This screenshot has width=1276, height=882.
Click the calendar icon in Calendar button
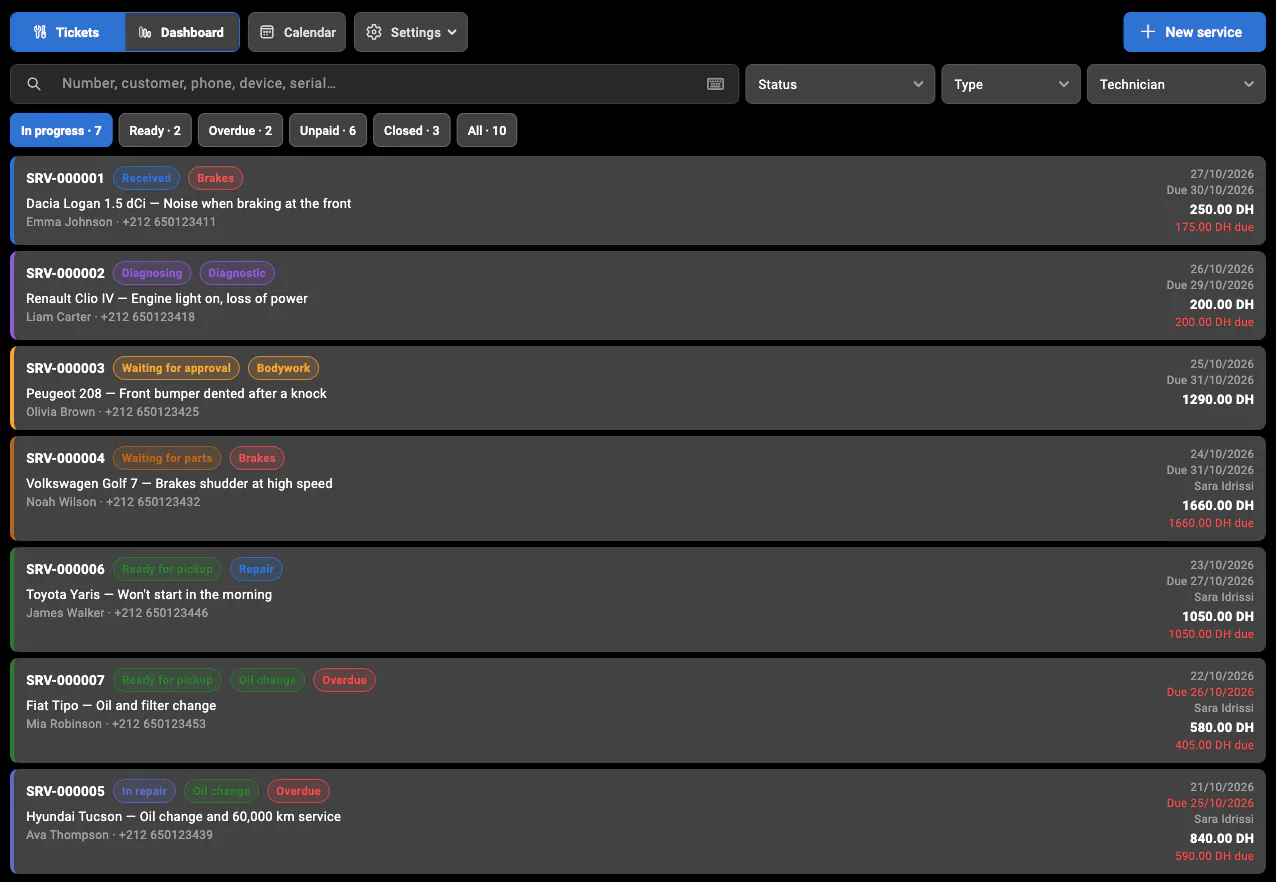[267, 32]
